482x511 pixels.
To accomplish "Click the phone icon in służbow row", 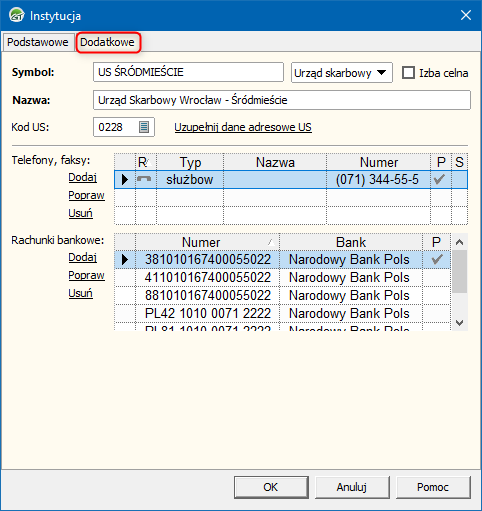I will [x=144, y=179].
